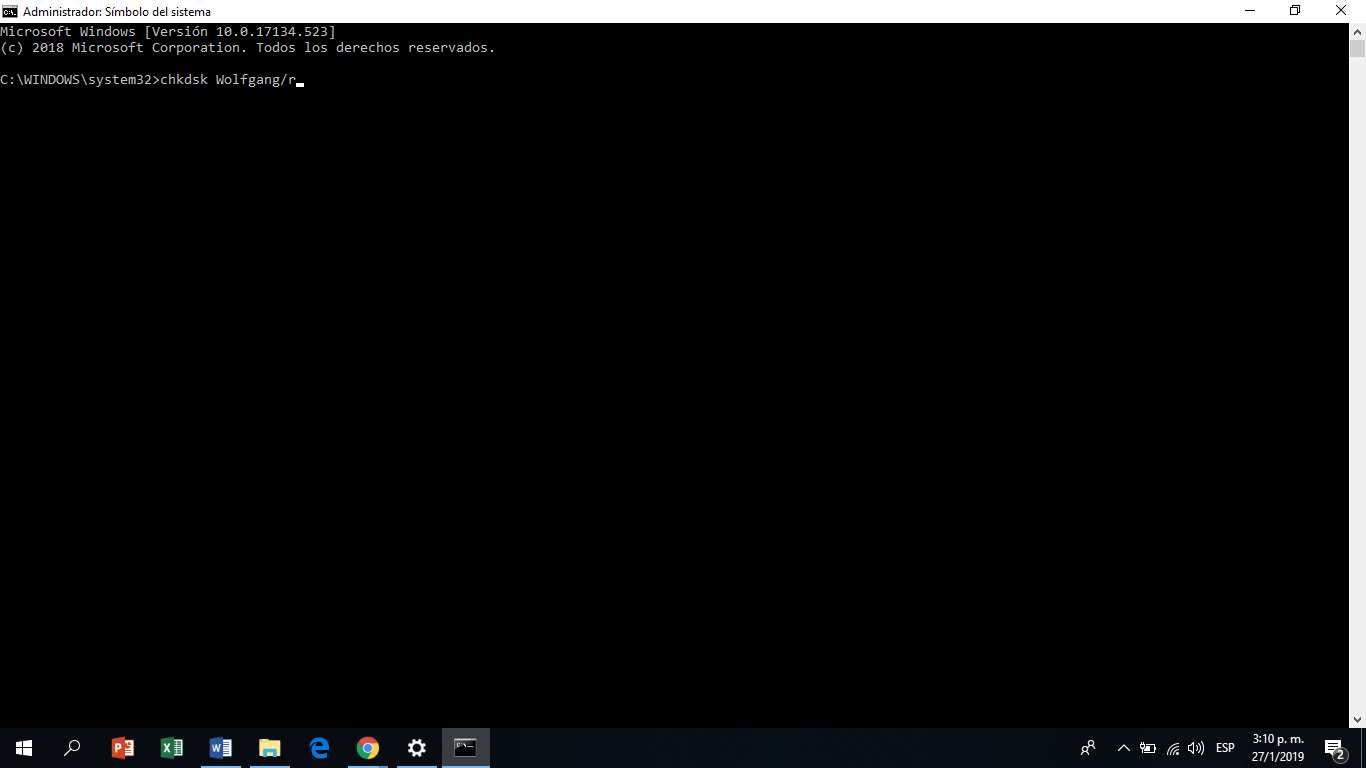This screenshot has width=1366, height=768.
Task: Open the Command Prompt title bar system icon
Action: (x=10, y=11)
